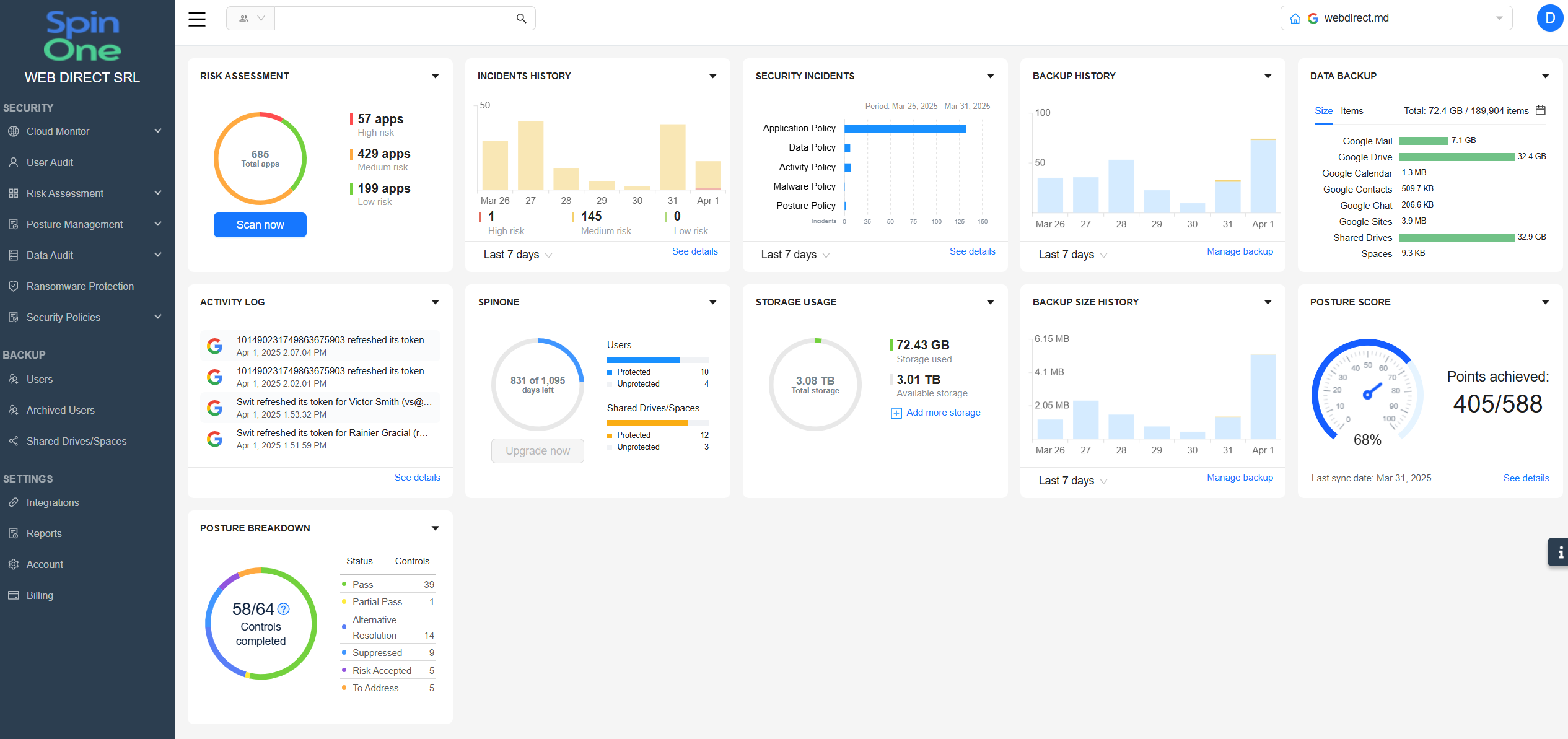This screenshot has width=1568, height=739.
Task: Click See details in Activity Log
Action: (417, 478)
